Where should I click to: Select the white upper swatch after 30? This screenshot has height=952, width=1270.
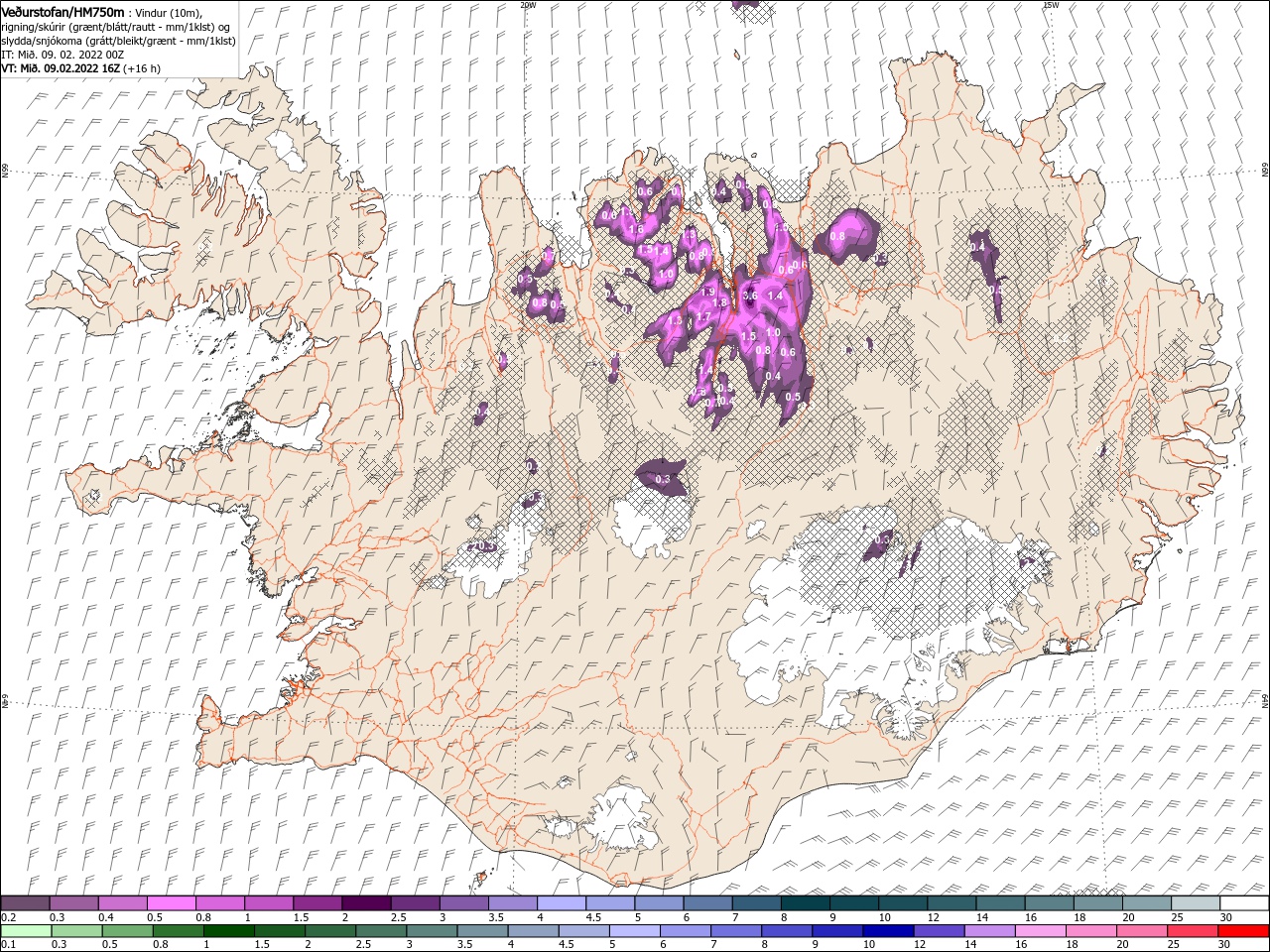(x=1245, y=903)
